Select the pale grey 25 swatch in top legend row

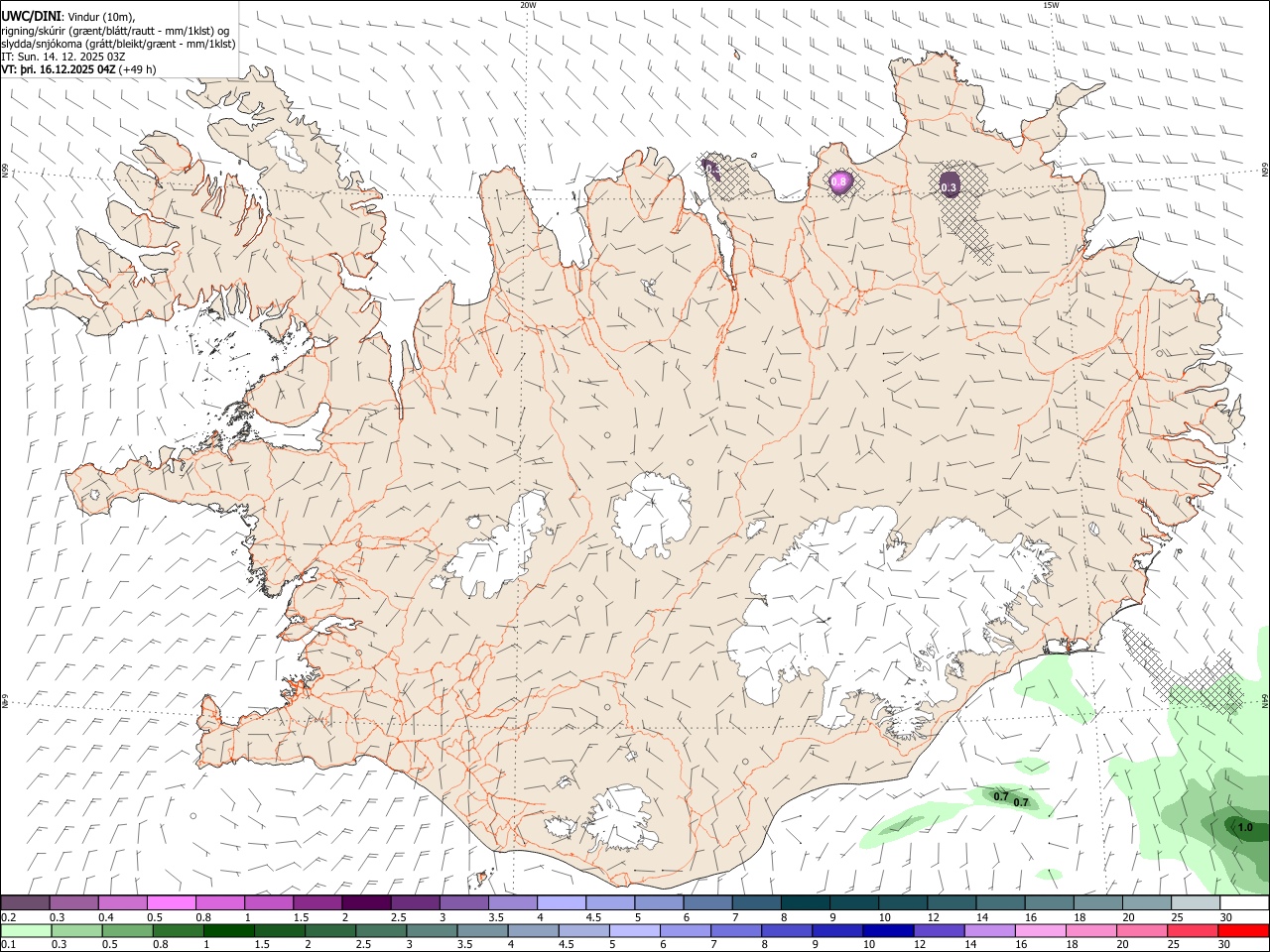(x=1196, y=903)
